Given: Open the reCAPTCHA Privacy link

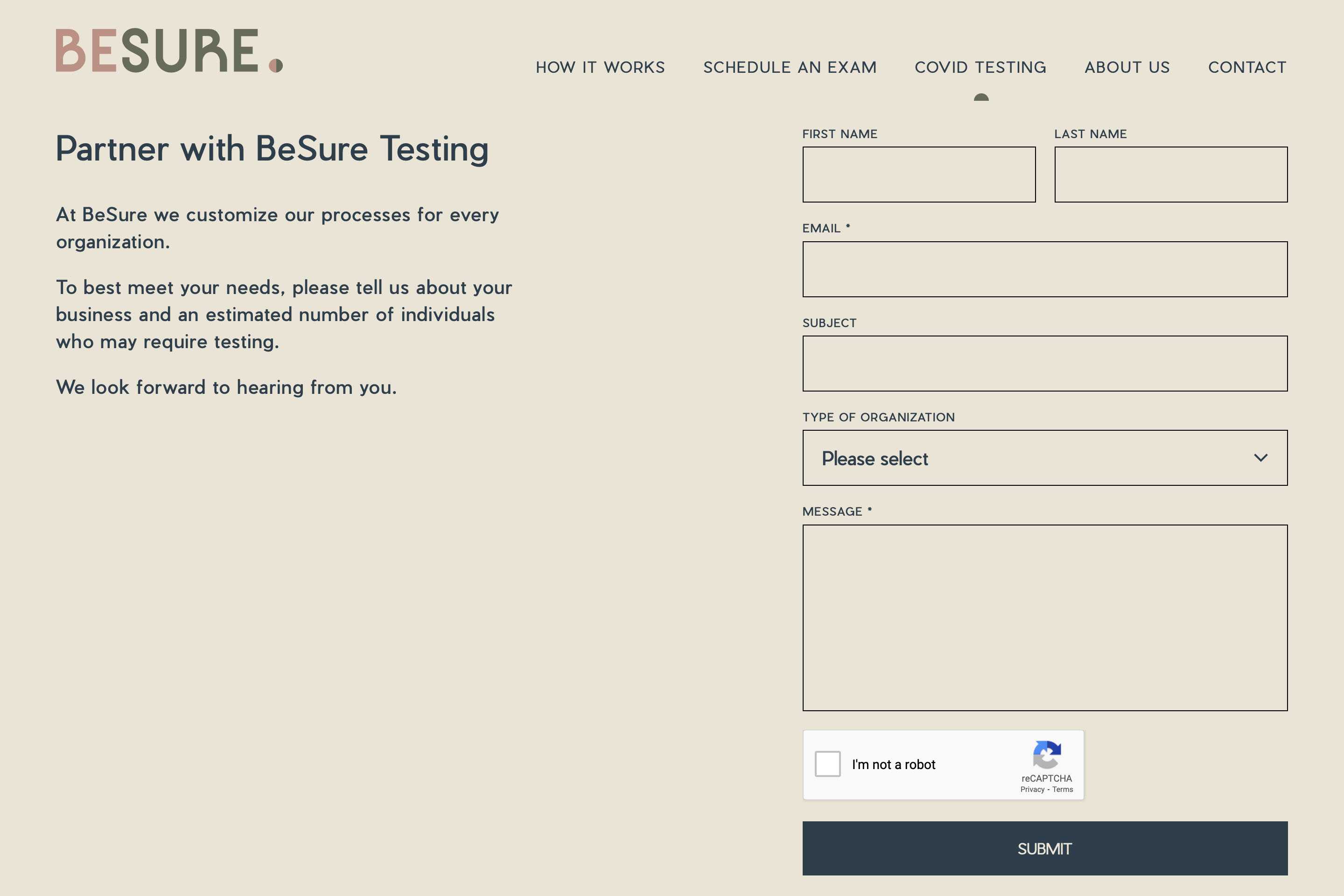Looking at the screenshot, I should pos(1032,790).
